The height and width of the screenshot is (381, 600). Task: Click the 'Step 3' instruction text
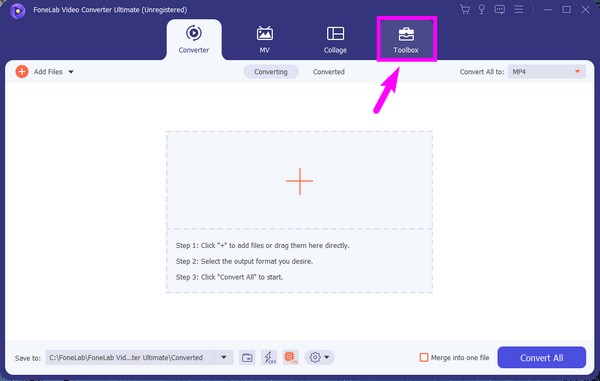coord(229,277)
